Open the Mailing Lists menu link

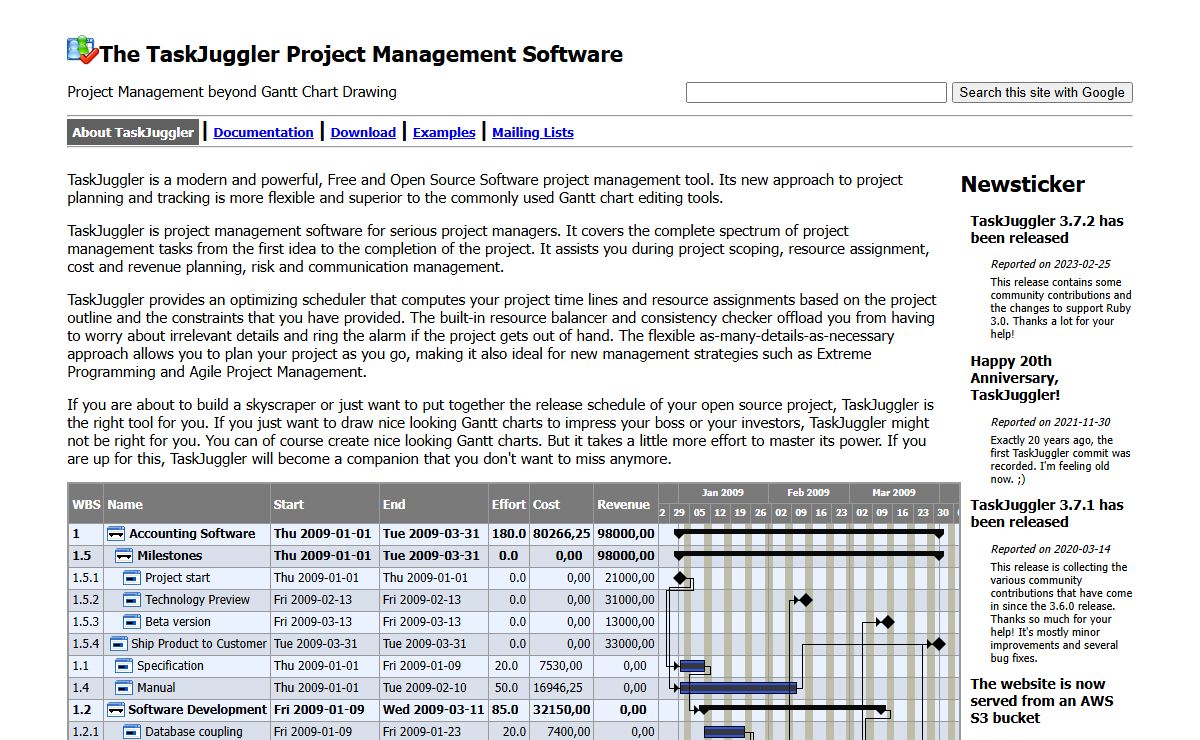533,132
